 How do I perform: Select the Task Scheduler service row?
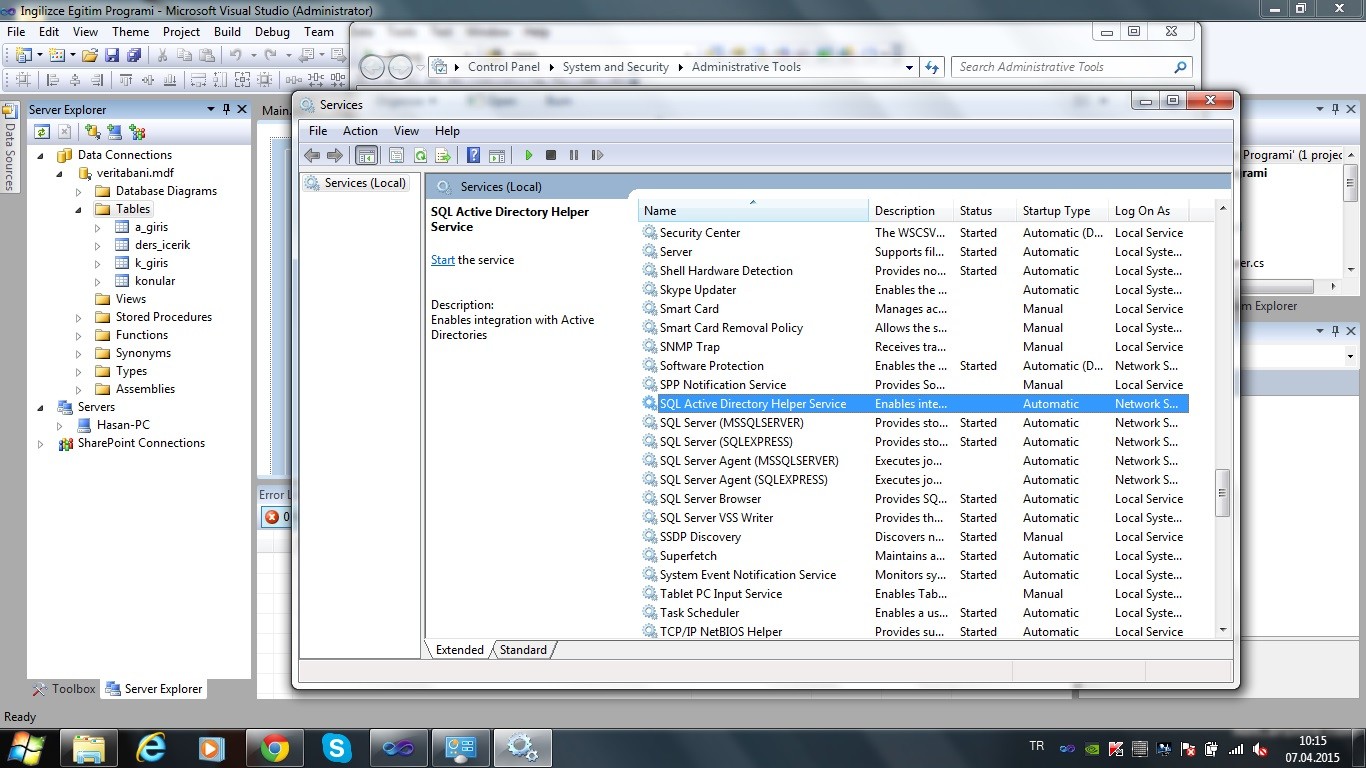click(x=913, y=613)
